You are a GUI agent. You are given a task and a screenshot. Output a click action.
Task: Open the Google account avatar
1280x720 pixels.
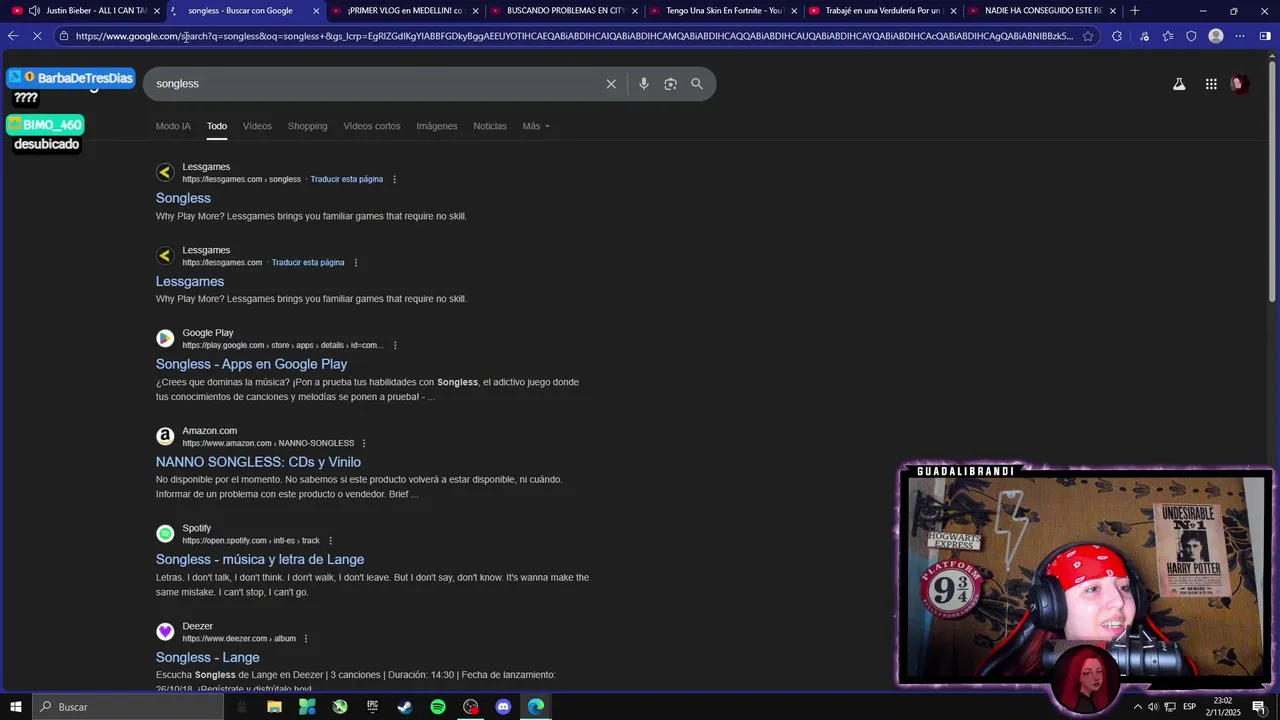1239,84
